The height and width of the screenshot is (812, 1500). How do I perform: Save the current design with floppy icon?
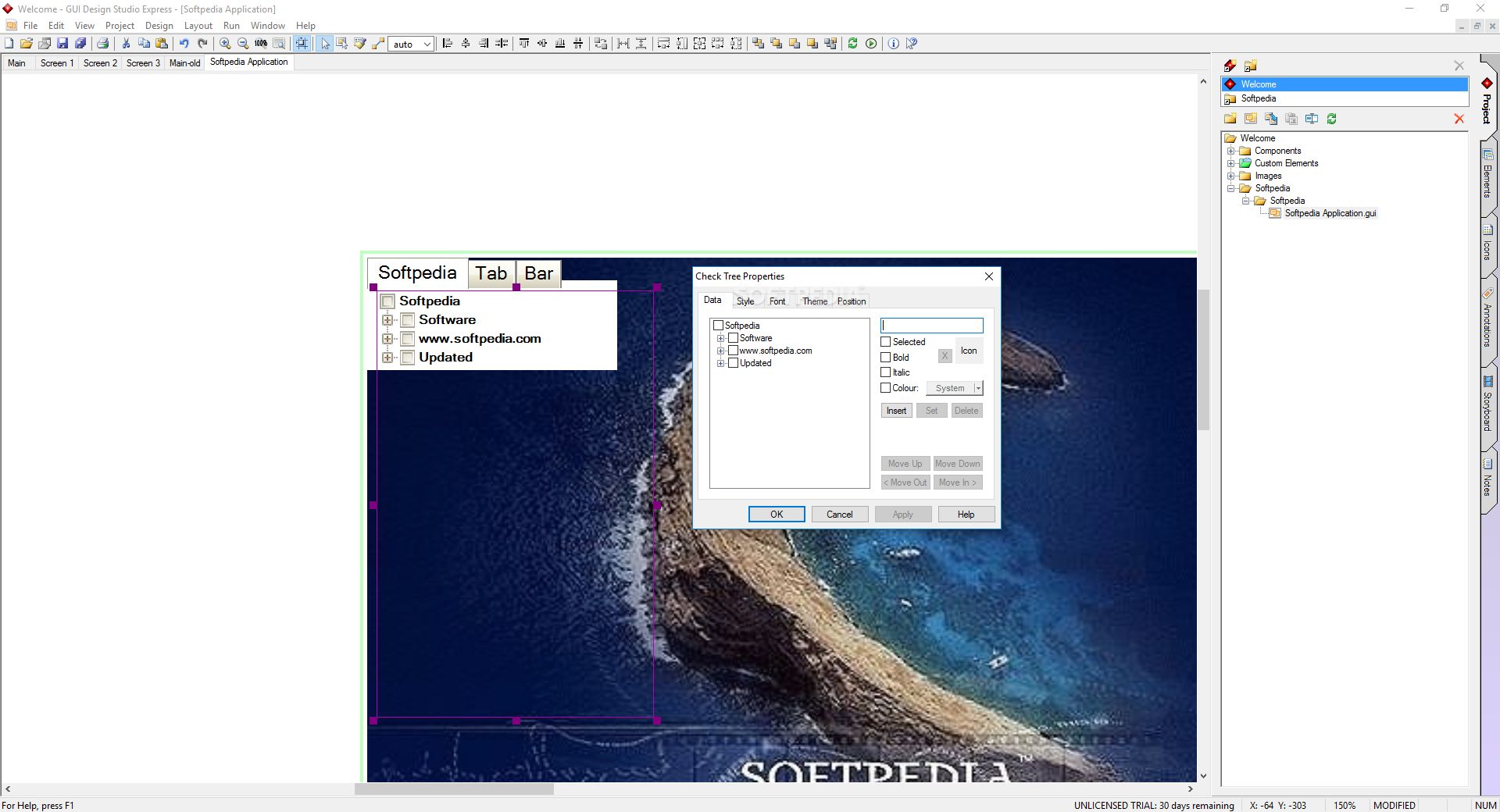(62, 44)
